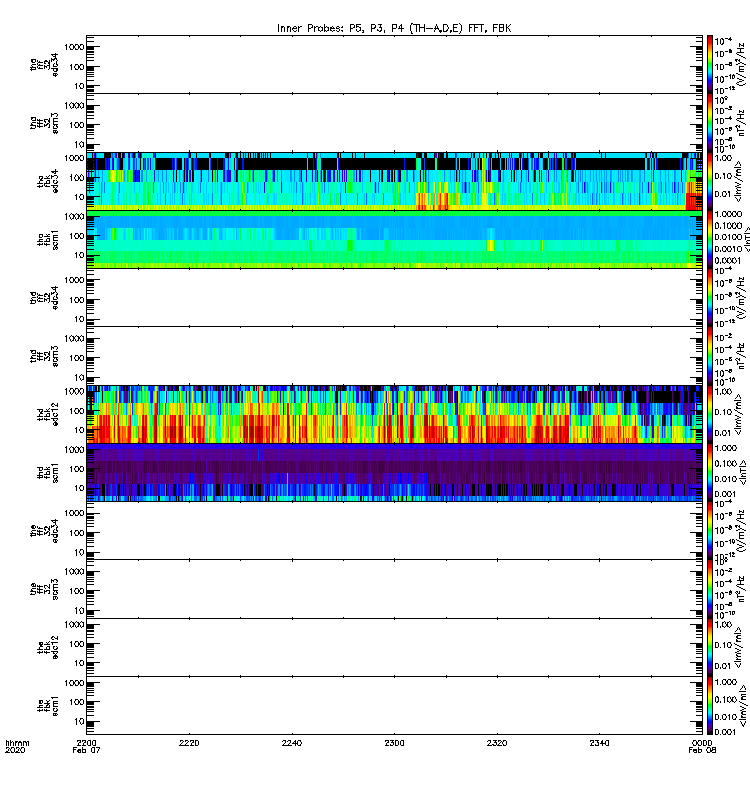Click the tha fbk edc34 spectrogram
The width and height of the screenshot is (750, 800).
click(394, 181)
